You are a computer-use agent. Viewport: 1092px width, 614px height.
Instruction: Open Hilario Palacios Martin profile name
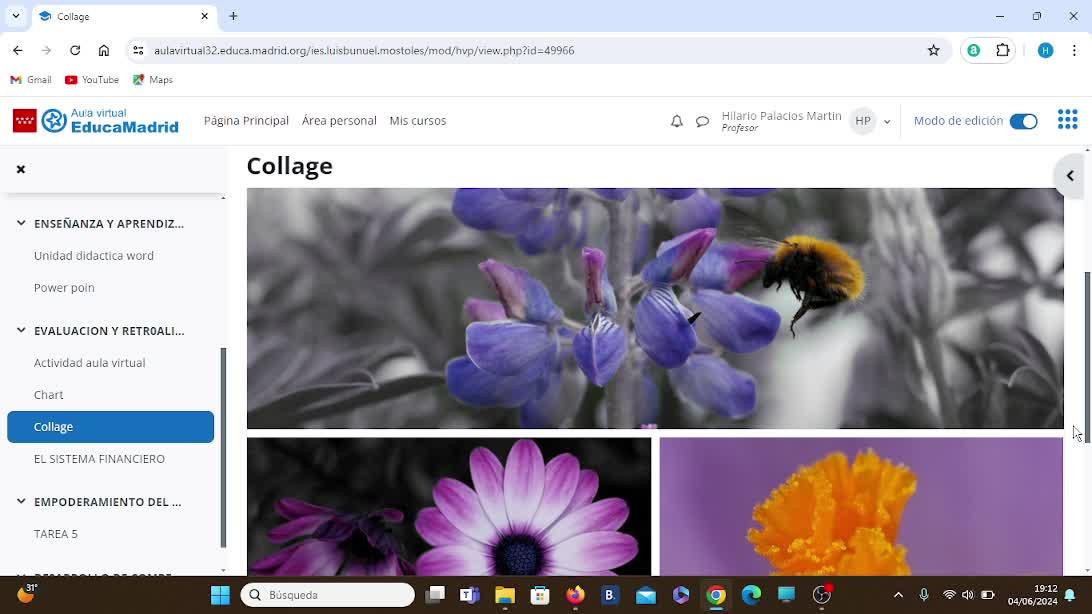(781, 116)
